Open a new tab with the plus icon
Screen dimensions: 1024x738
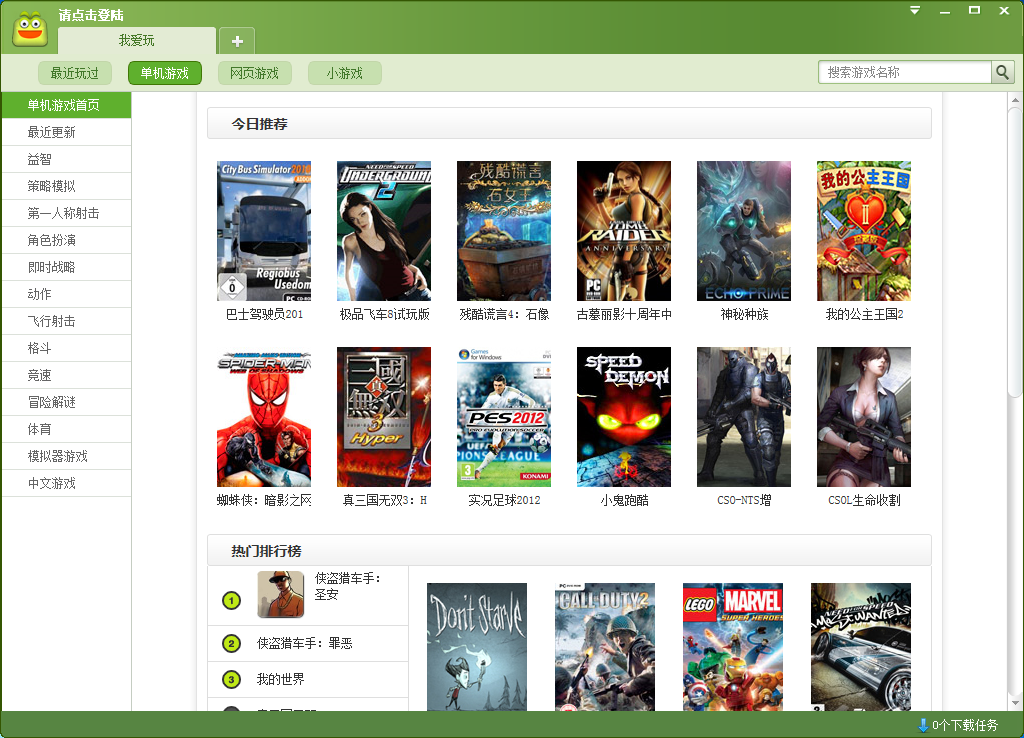click(236, 41)
